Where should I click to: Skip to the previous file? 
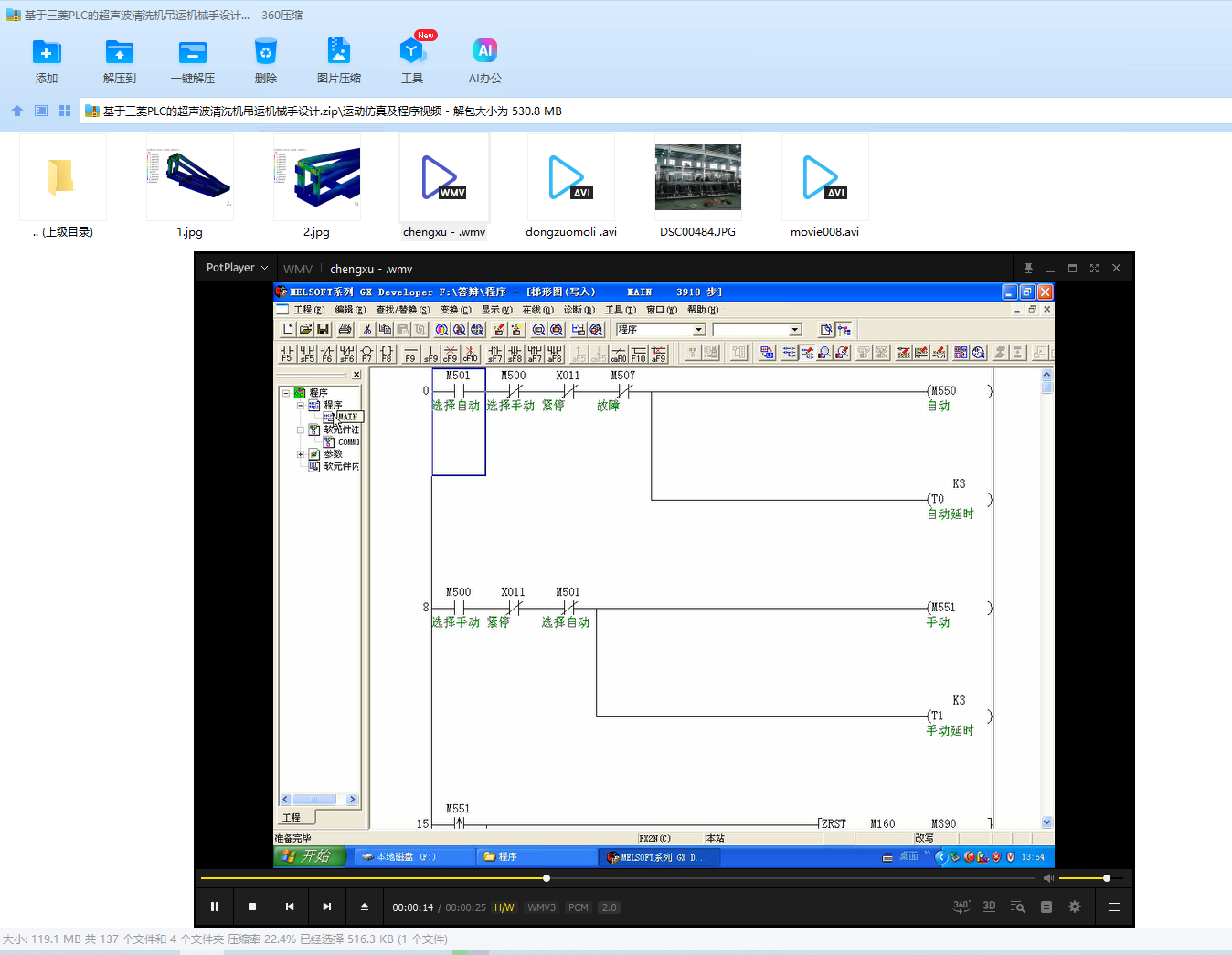(x=290, y=907)
